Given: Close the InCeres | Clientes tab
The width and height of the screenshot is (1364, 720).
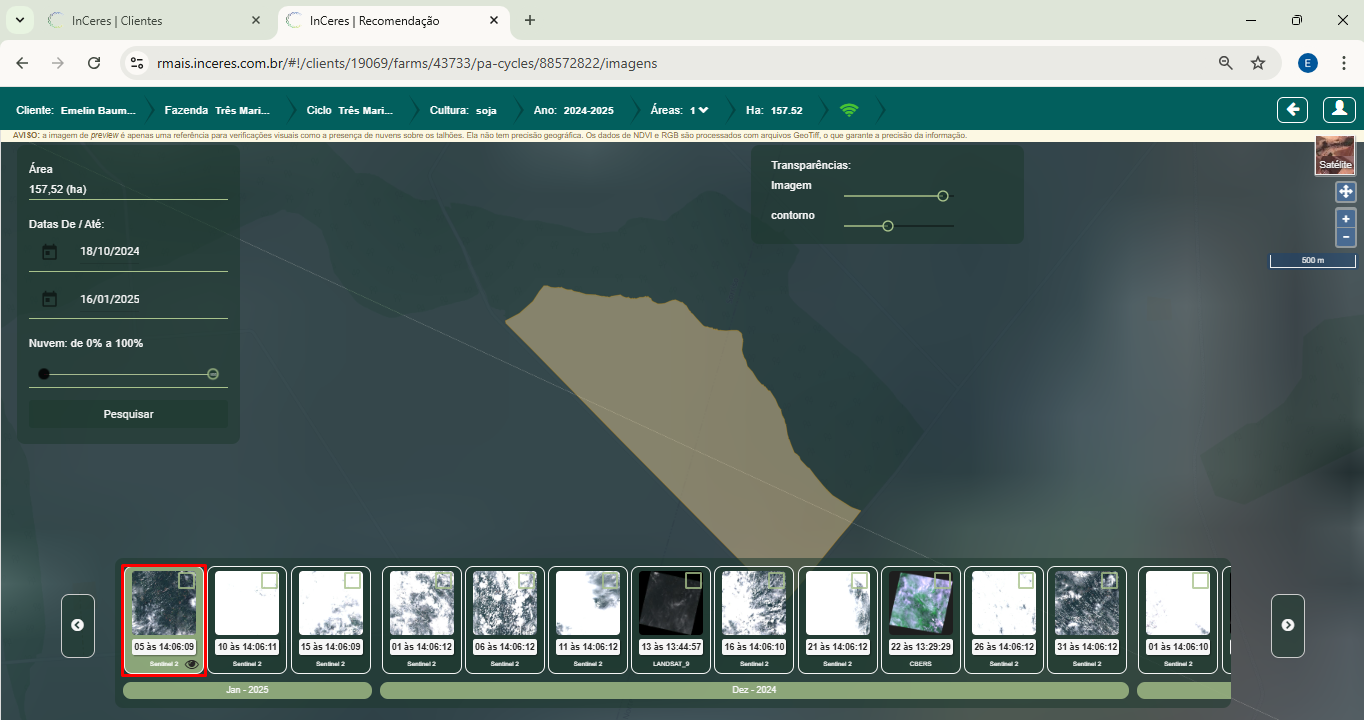Looking at the screenshot, I should (x=257, y=20).
